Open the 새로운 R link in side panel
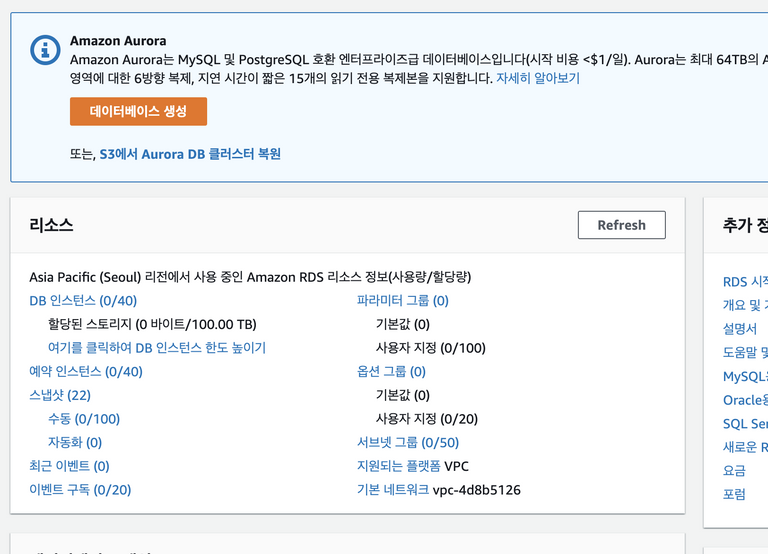The height and width of the screenshot is (554, 768). coord(745,447)
